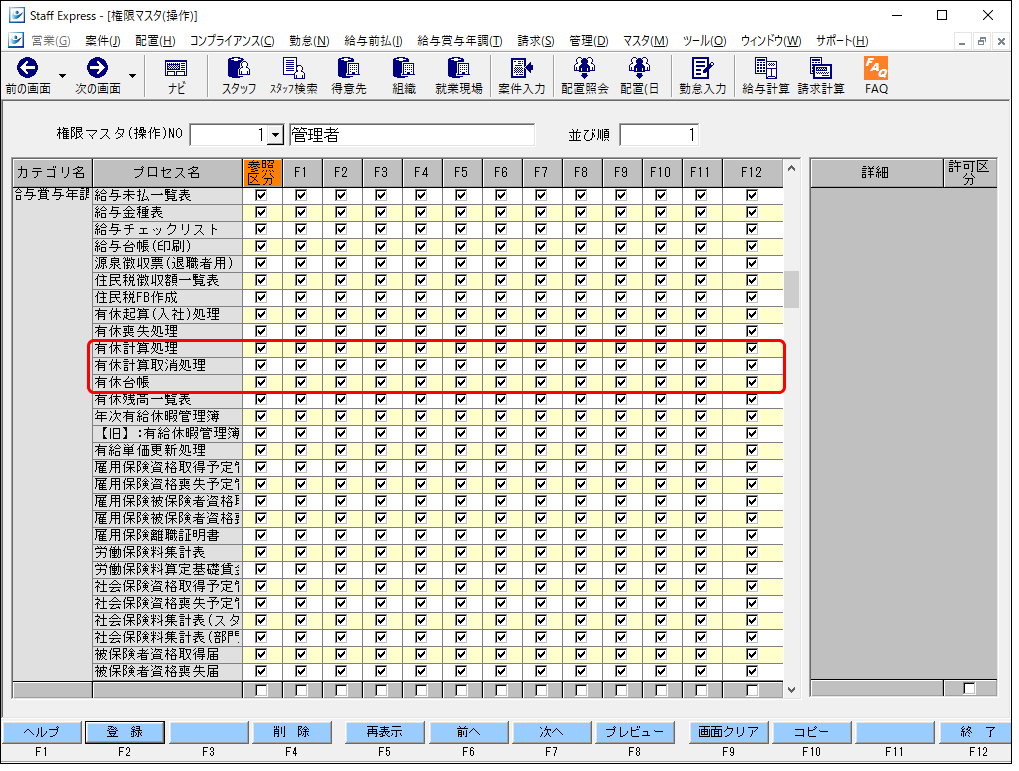Click the ヘルプ button
Screen dimensions: 1019x771
click(42, 732)
